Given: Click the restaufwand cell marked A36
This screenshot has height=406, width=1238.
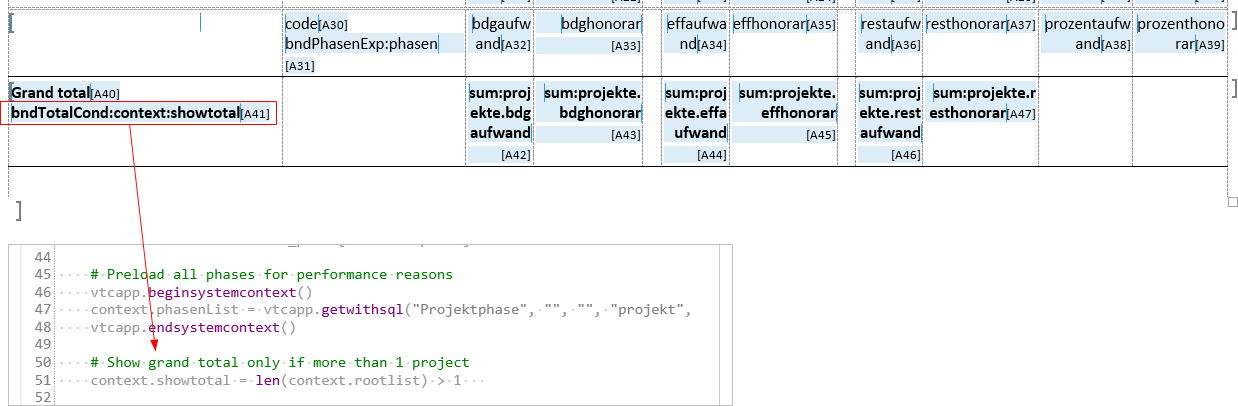Looking at the screenshot, I should [x=890, y=33].
